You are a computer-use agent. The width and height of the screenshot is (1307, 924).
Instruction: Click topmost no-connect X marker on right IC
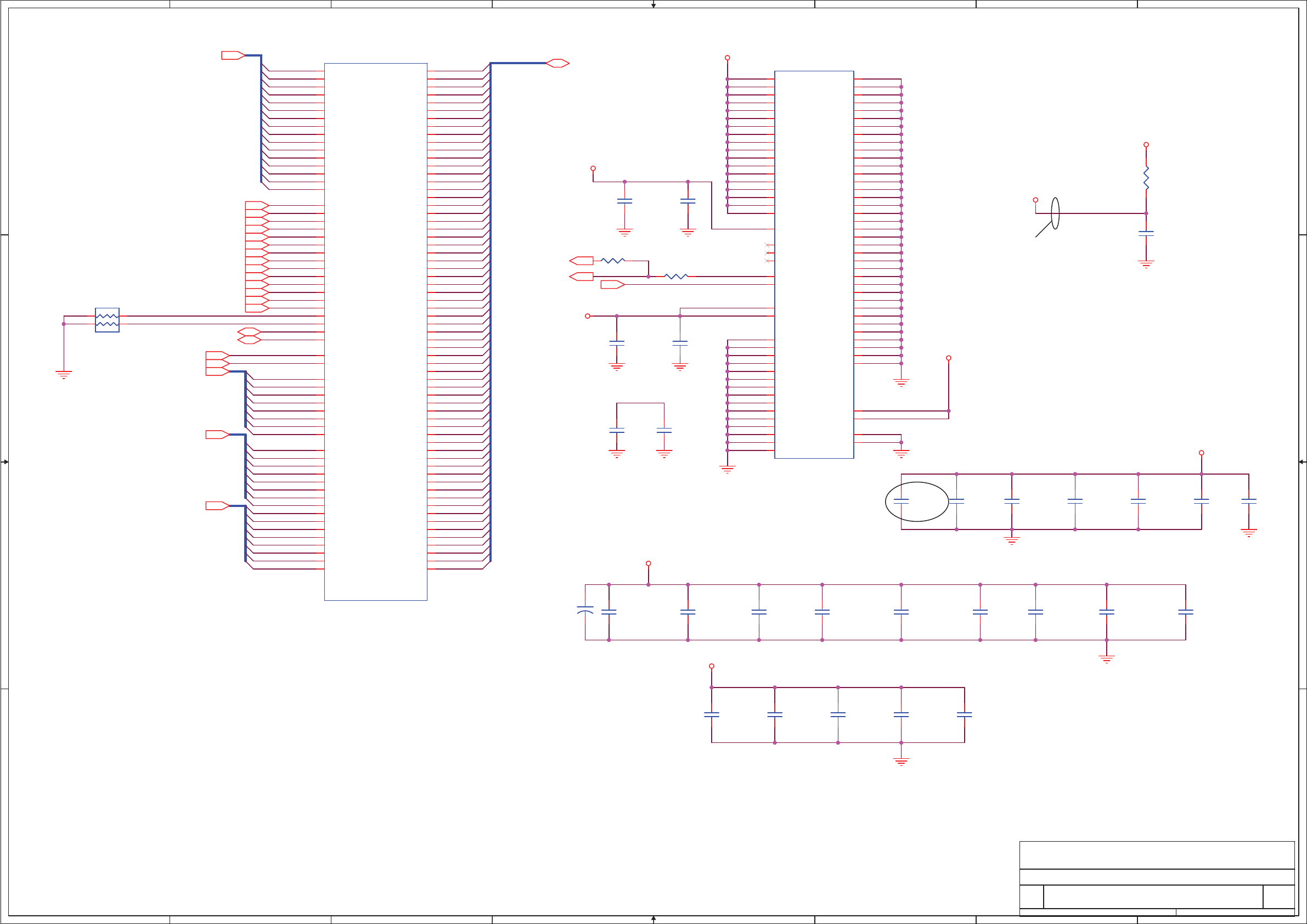[767, 245]
